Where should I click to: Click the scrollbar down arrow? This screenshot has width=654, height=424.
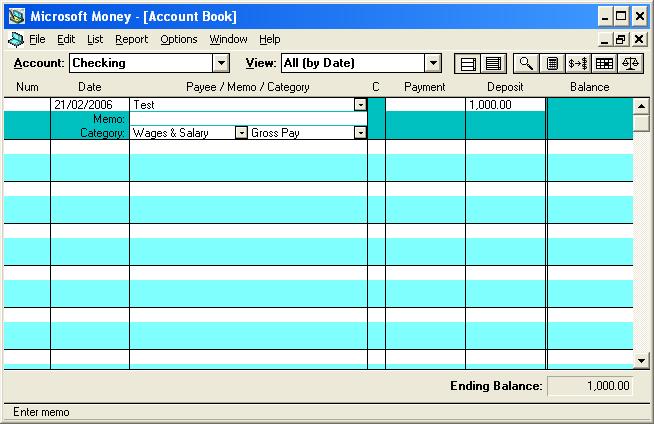coord(641,361)
